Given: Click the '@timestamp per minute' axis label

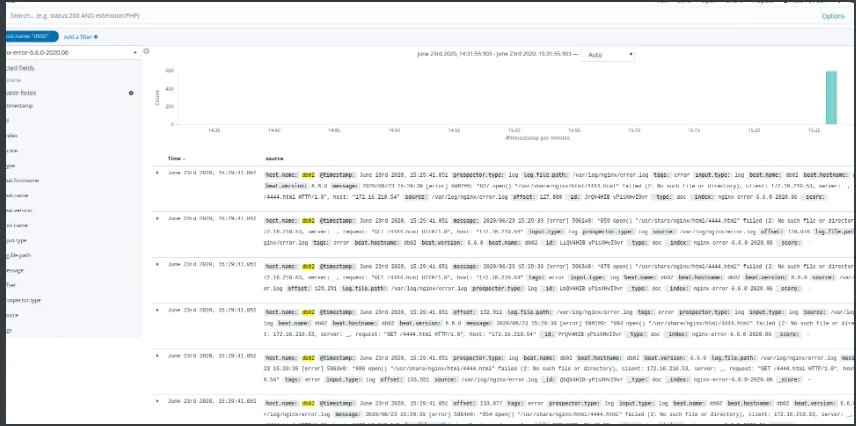Looking at the screenshot, I should [538, 138].
